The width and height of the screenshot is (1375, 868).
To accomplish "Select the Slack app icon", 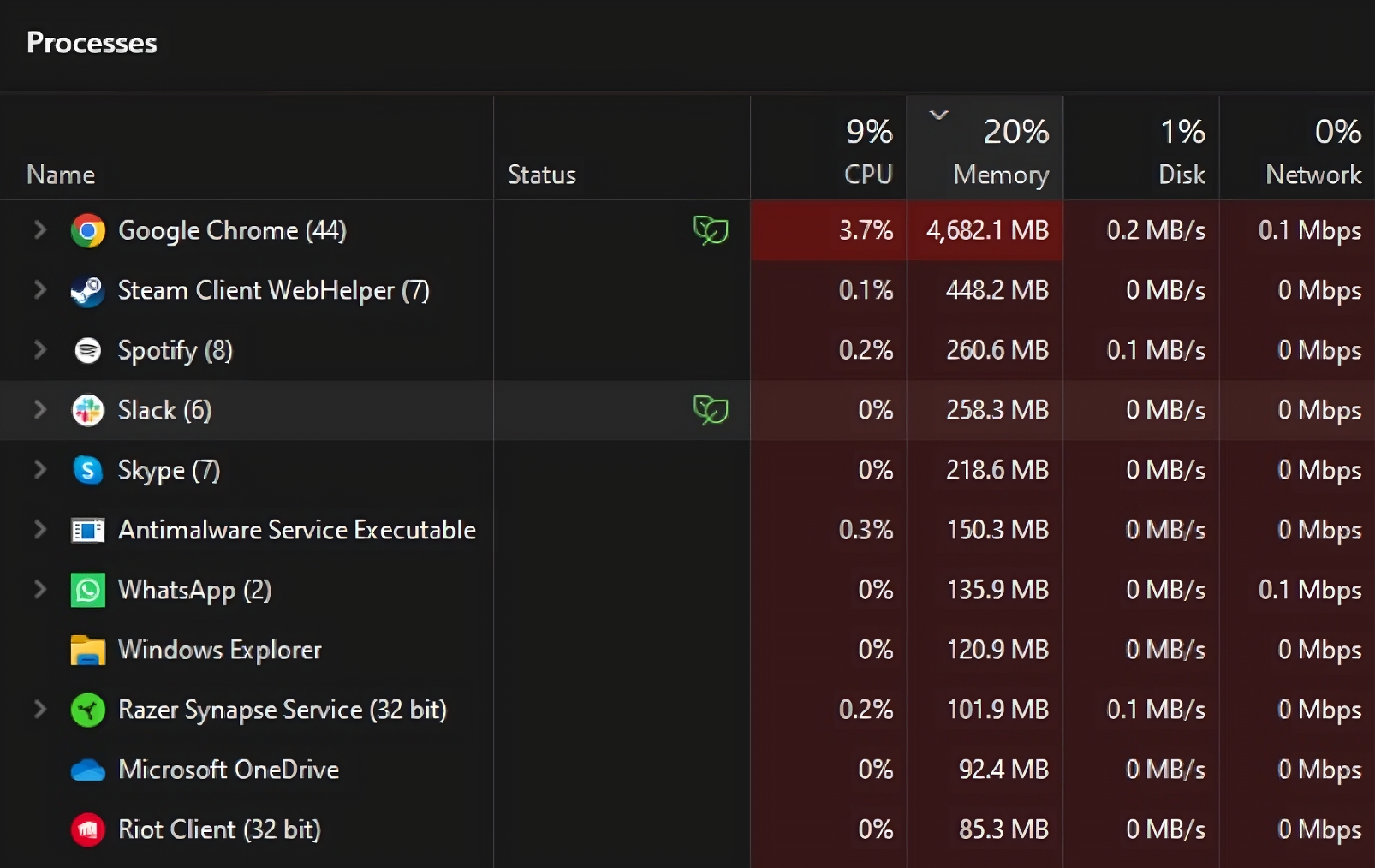I will click(x=87, y=410).
